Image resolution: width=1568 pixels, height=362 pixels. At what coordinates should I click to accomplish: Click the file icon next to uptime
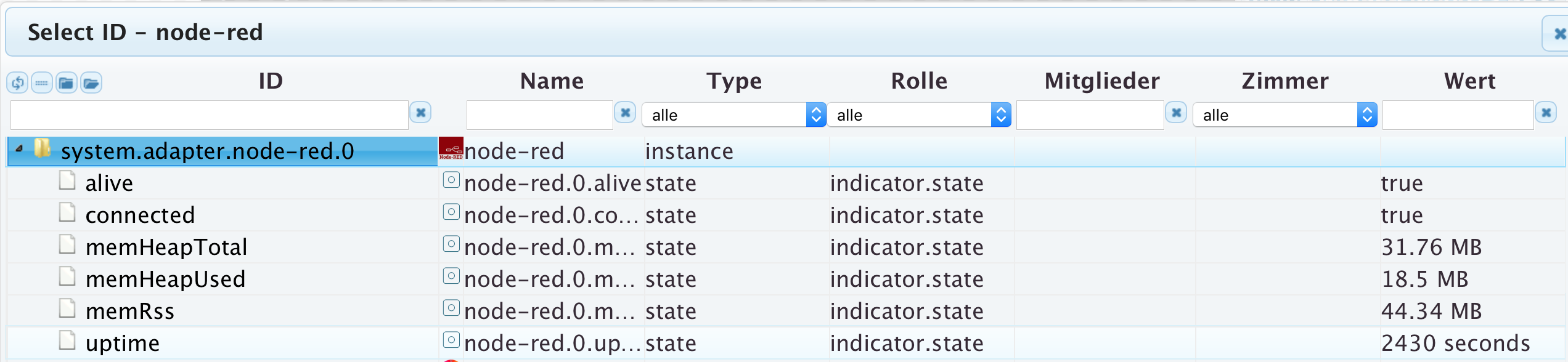[67, 340]
